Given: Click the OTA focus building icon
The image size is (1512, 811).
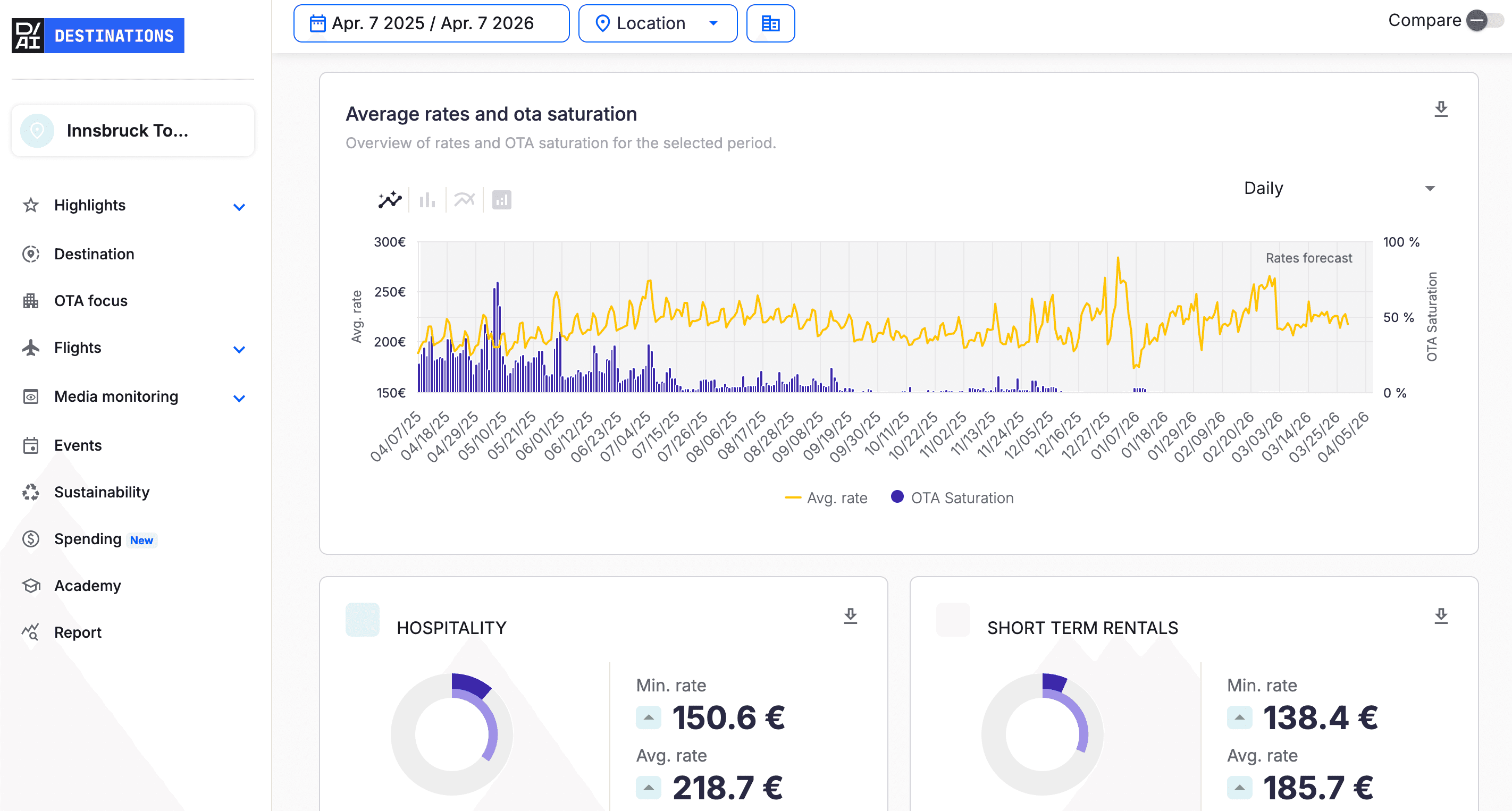Looking at the screenshot, I should [30, 300].
